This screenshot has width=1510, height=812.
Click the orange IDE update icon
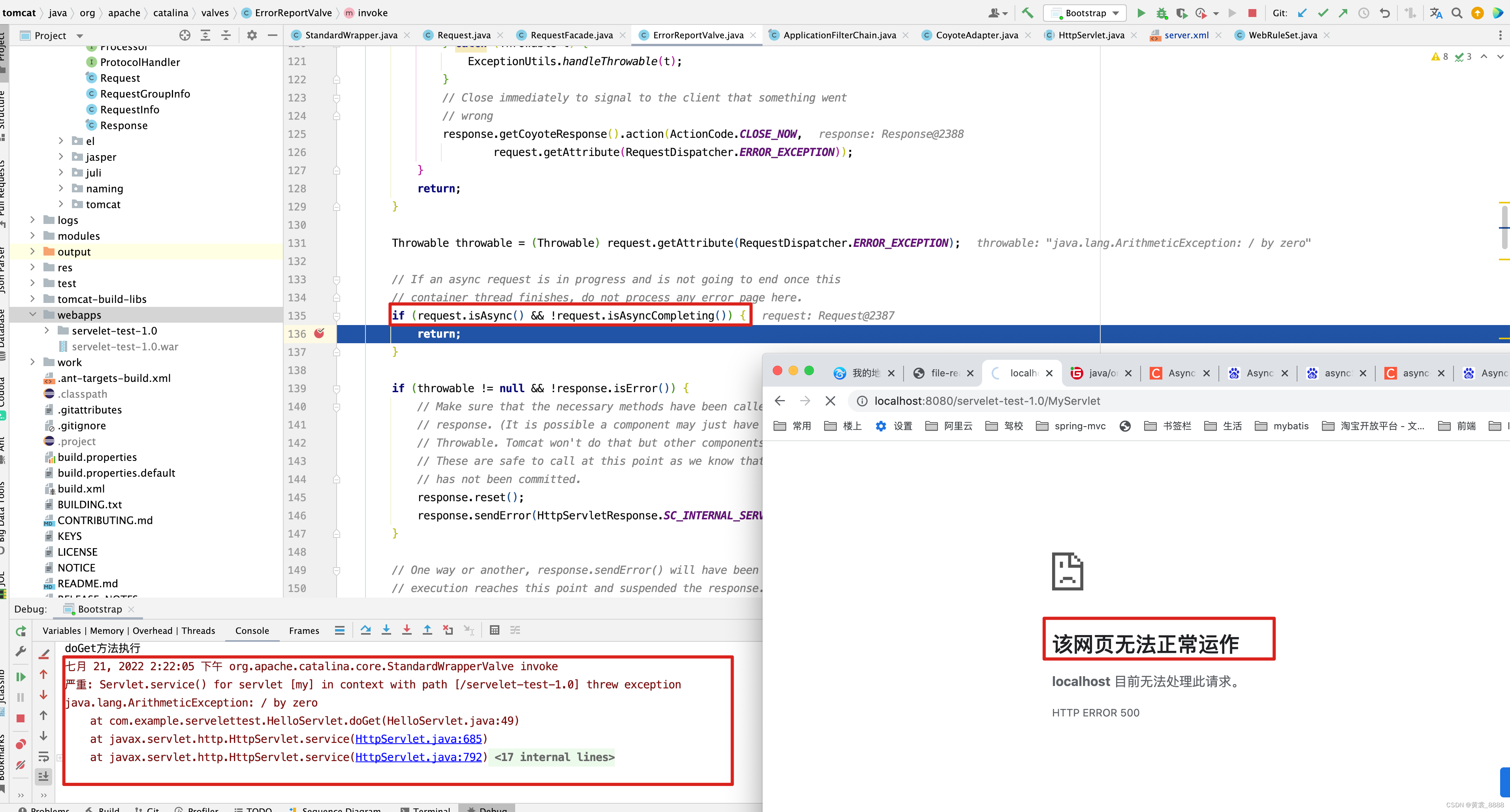click(1477, 13)
